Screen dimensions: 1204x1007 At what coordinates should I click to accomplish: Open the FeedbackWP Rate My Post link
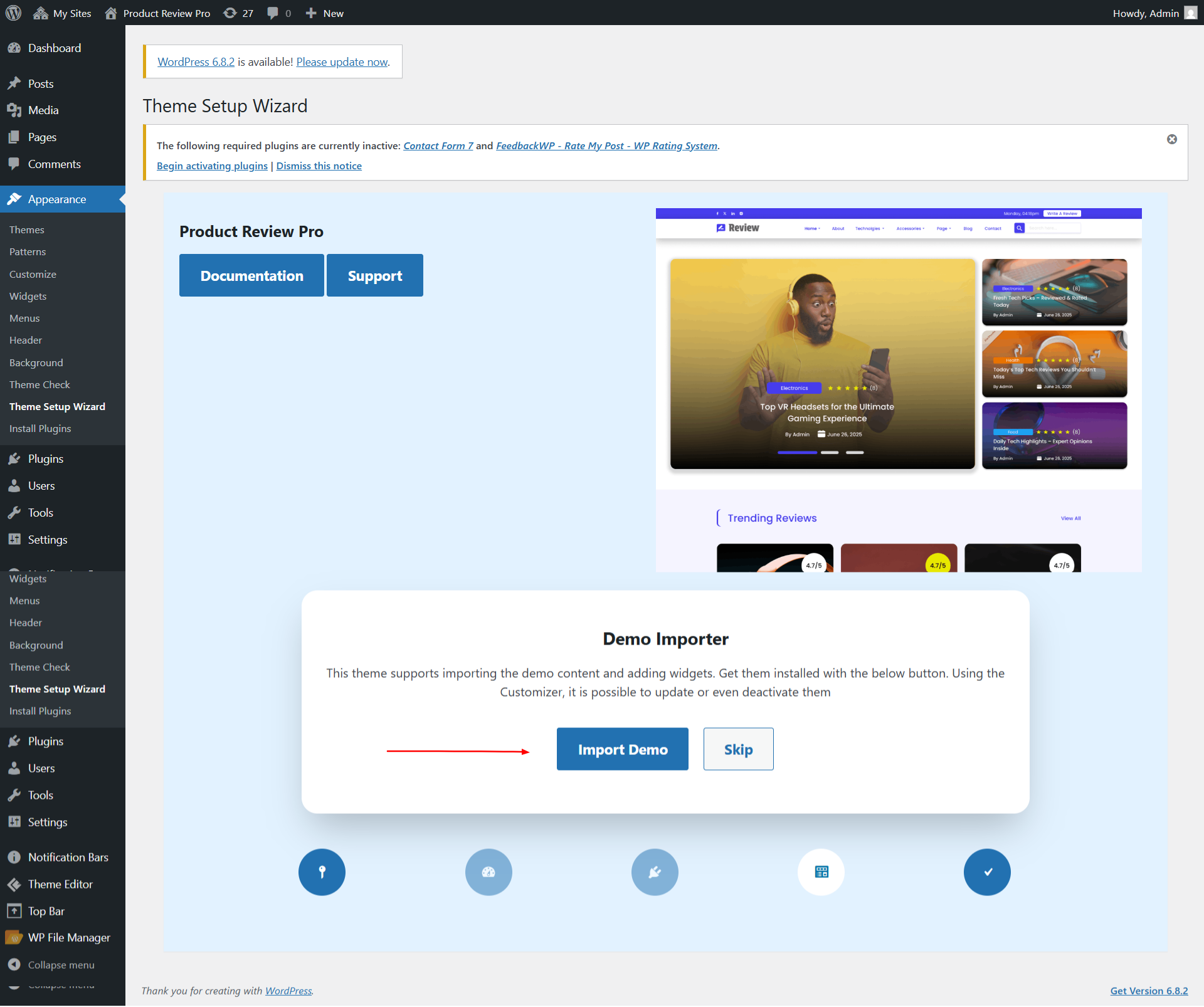(606, 145)
